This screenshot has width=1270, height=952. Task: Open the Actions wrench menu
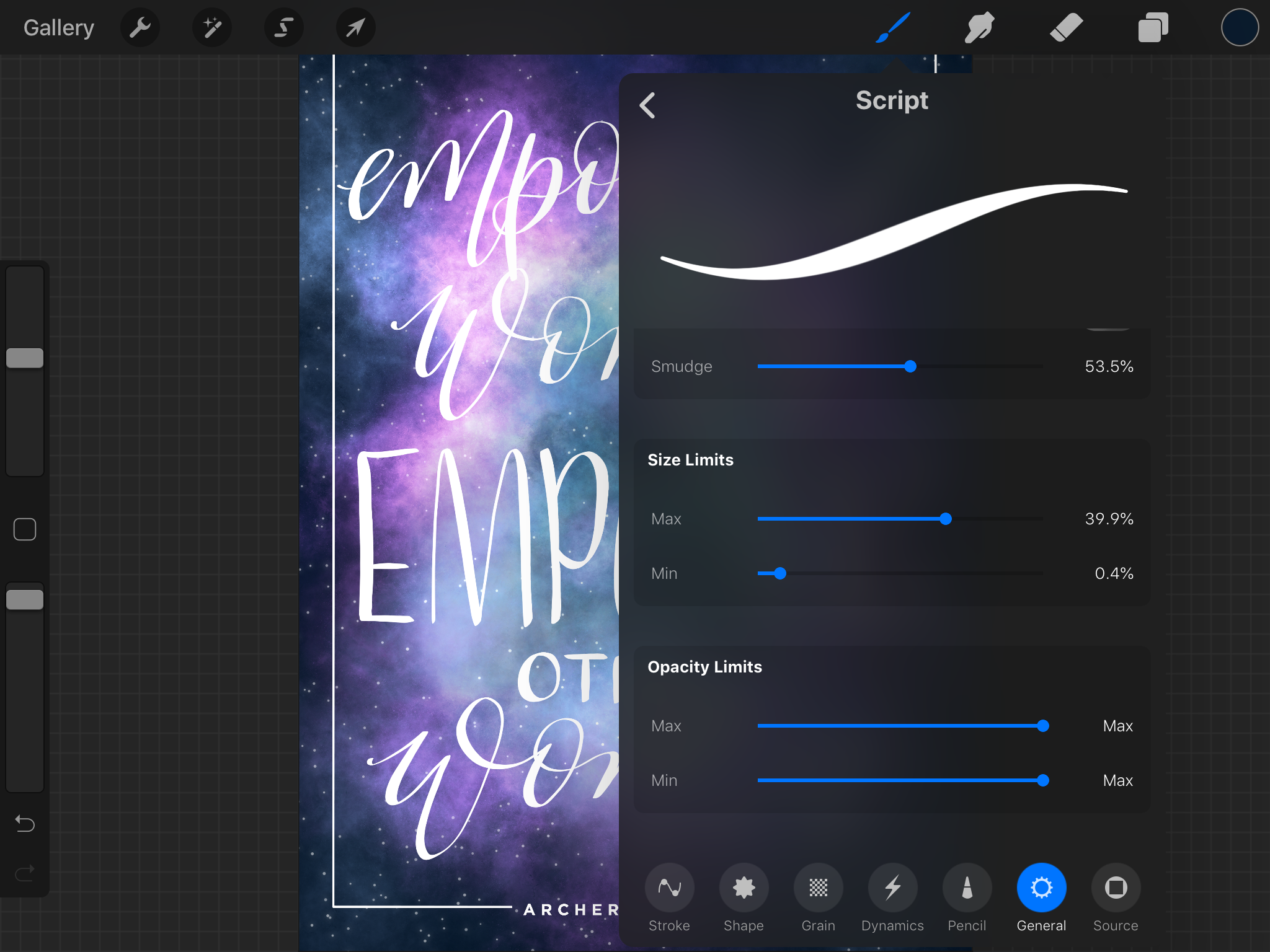tap(140, 28)
